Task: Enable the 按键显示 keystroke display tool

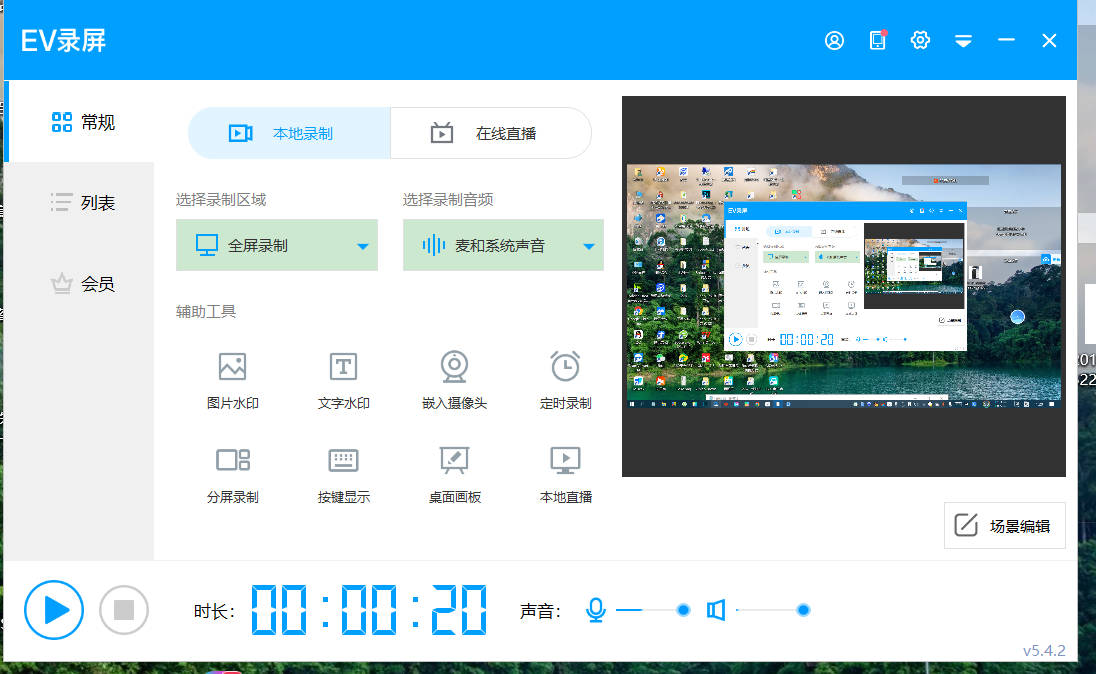Action: 343,460
